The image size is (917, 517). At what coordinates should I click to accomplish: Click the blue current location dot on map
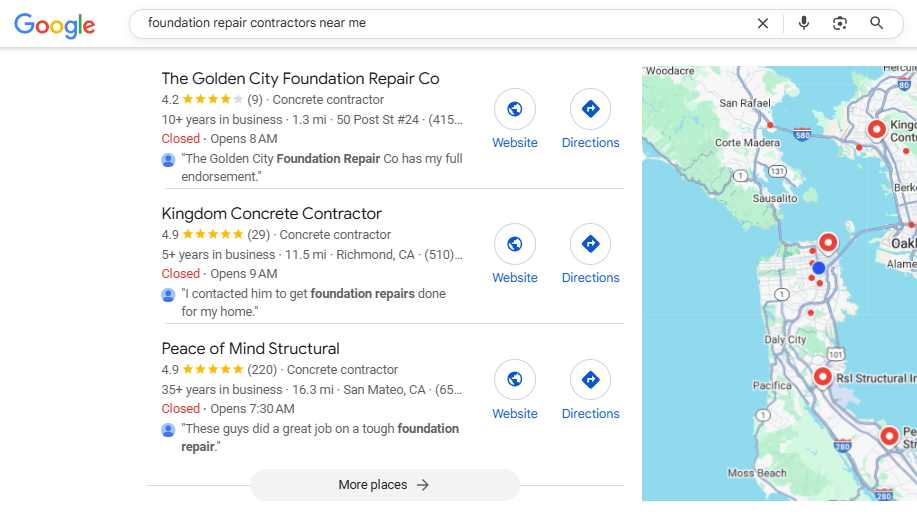(819, 268)
